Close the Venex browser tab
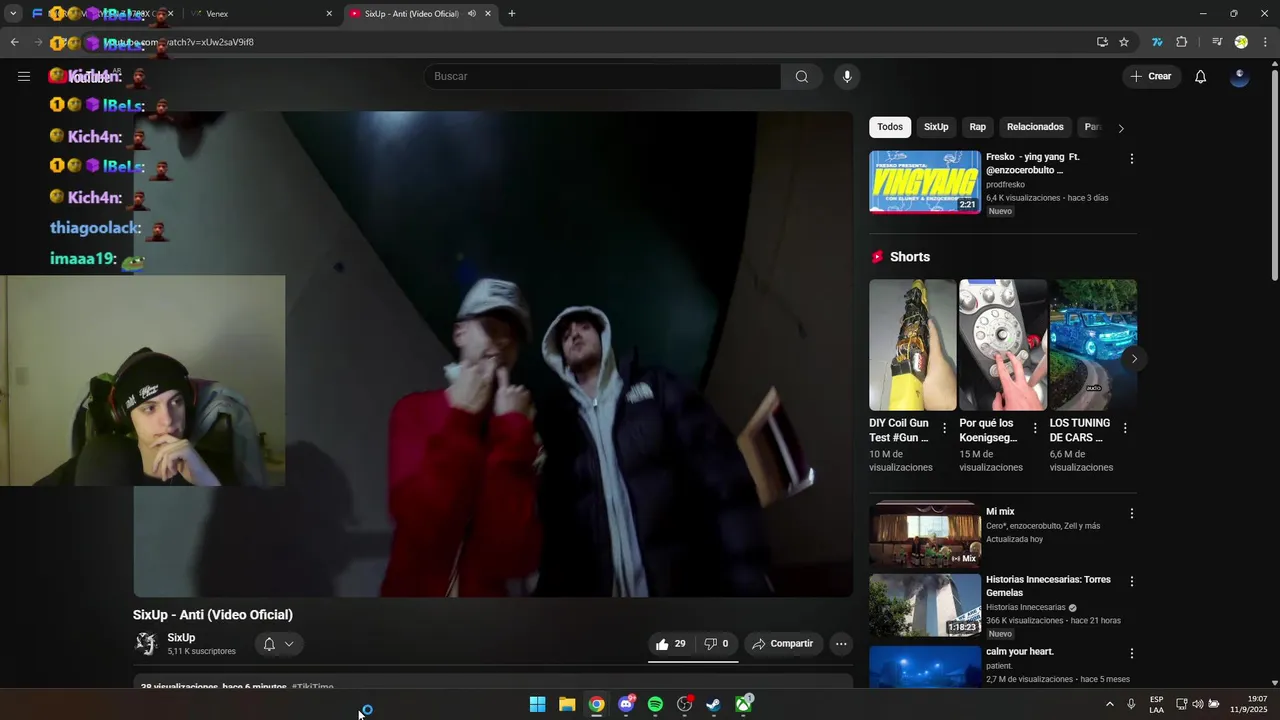This screenshot has height=720, width=1280. coord(329,14)
